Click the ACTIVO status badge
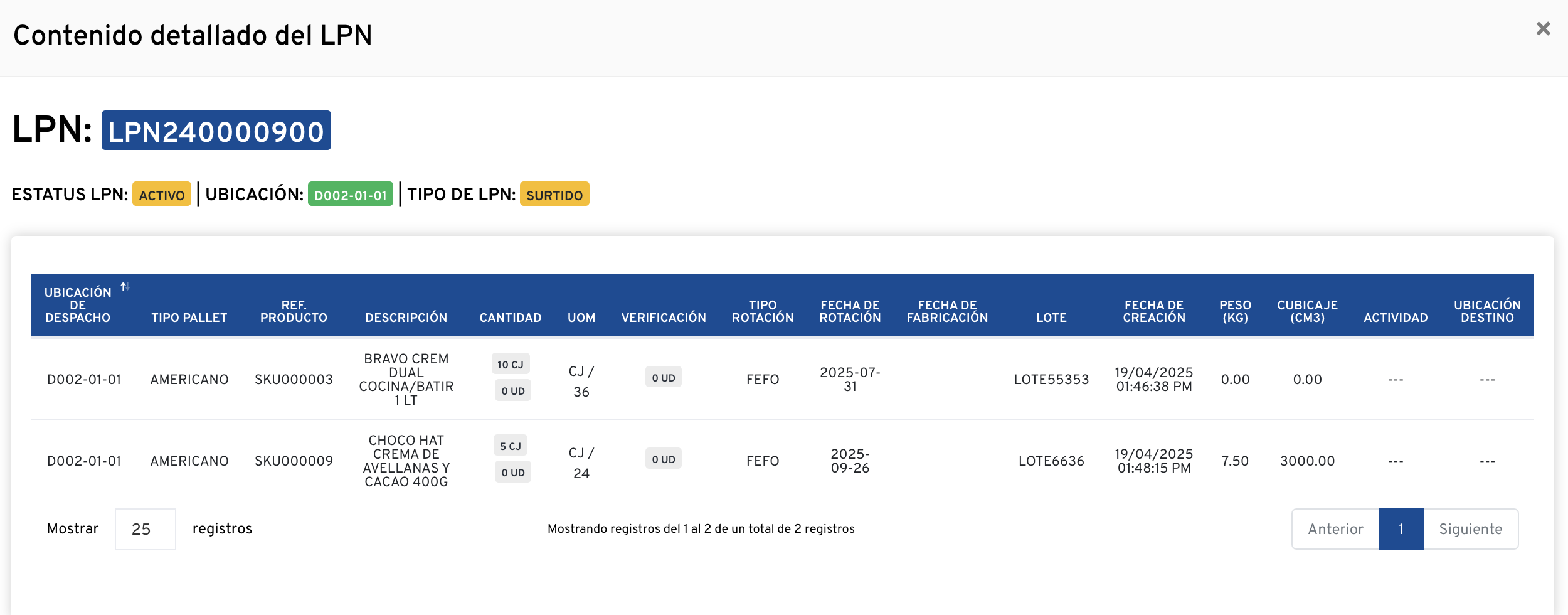The height and width of the screenshot is (615, 1568). tap(162, 195)
